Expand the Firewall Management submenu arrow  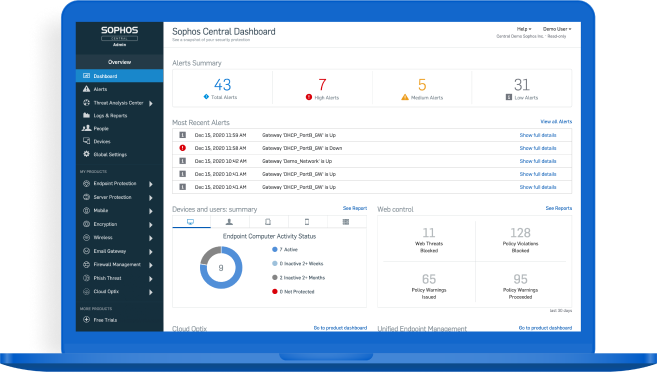click(x=151, y=265)
